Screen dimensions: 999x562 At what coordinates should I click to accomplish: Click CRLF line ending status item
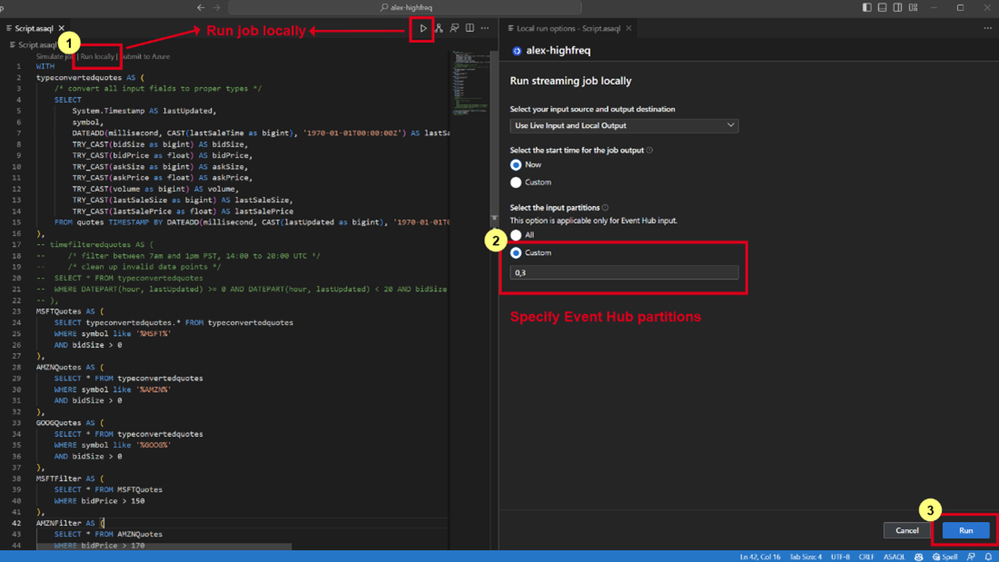click(866, 557)
